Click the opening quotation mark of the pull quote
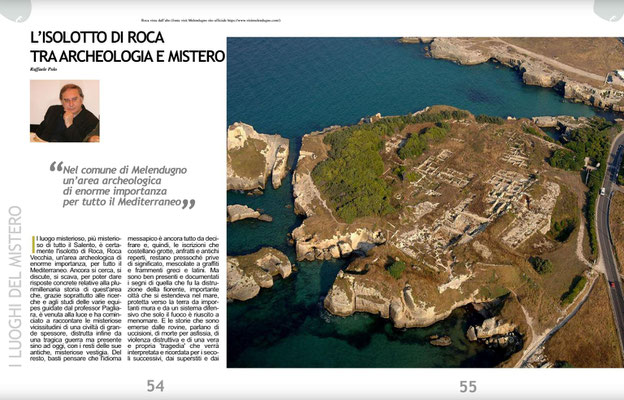 coord(56,166)
